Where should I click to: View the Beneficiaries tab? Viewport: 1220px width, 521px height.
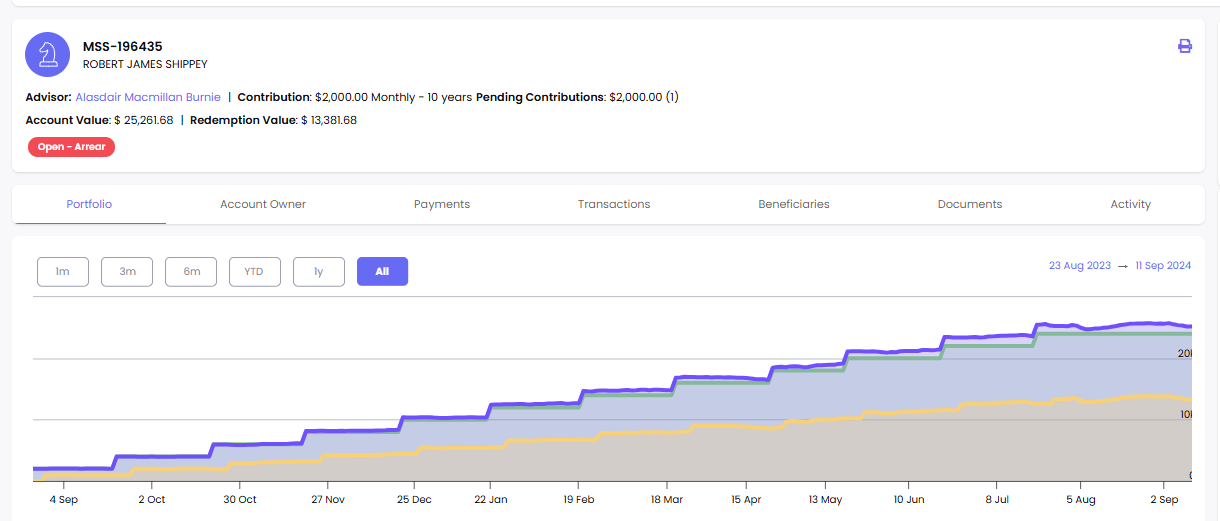pyautogui.click(x=794, y=204)
